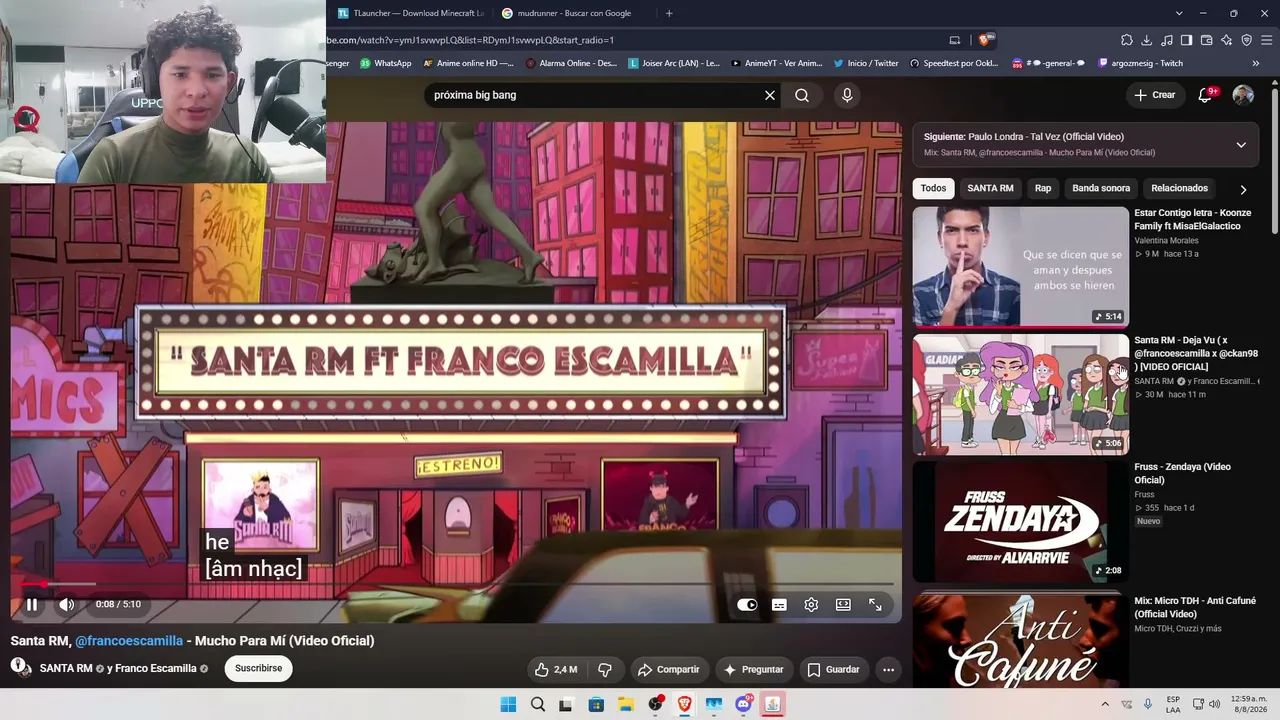The width and height of the screenshot is (1280, 720).
Task: Open the Brave Wallet icon
Action: tap(1206, 40)
